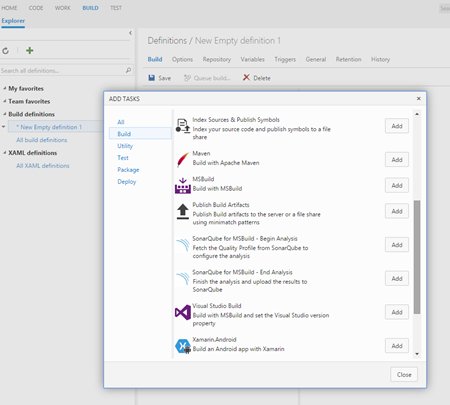Open the Variables tab
450x405 pixels.
(252, 59)
